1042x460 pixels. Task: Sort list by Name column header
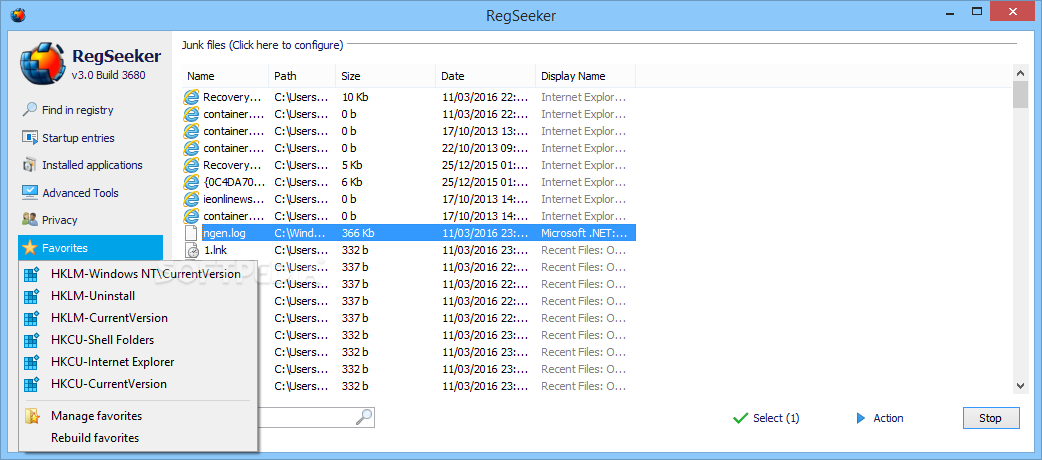[x=225, y=76]
